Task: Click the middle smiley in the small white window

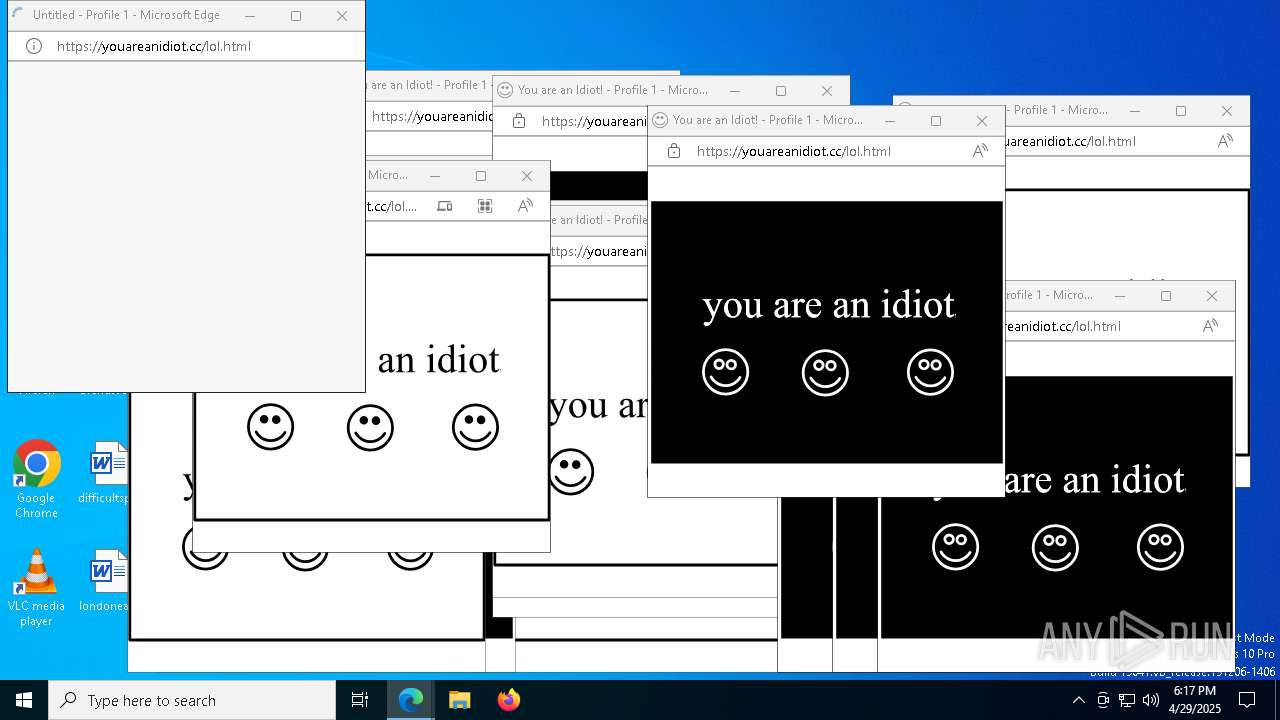Action: point(370,427)
